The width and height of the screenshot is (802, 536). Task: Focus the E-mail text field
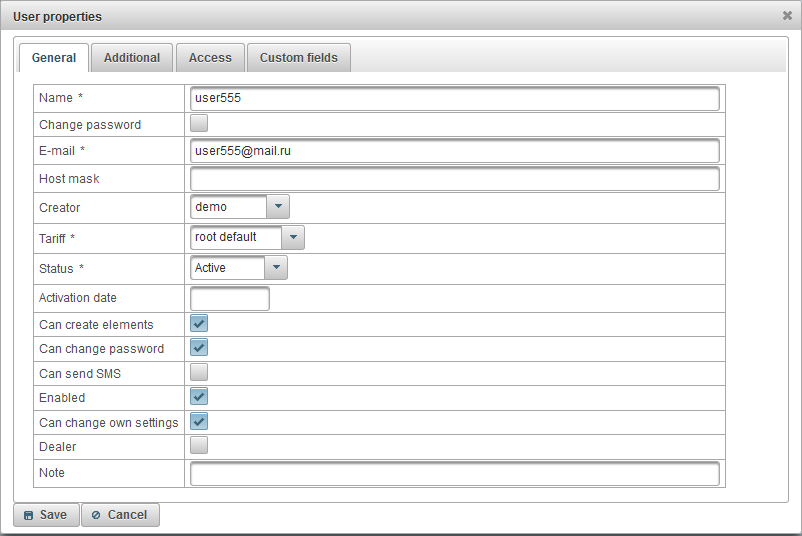pos(454,150)
